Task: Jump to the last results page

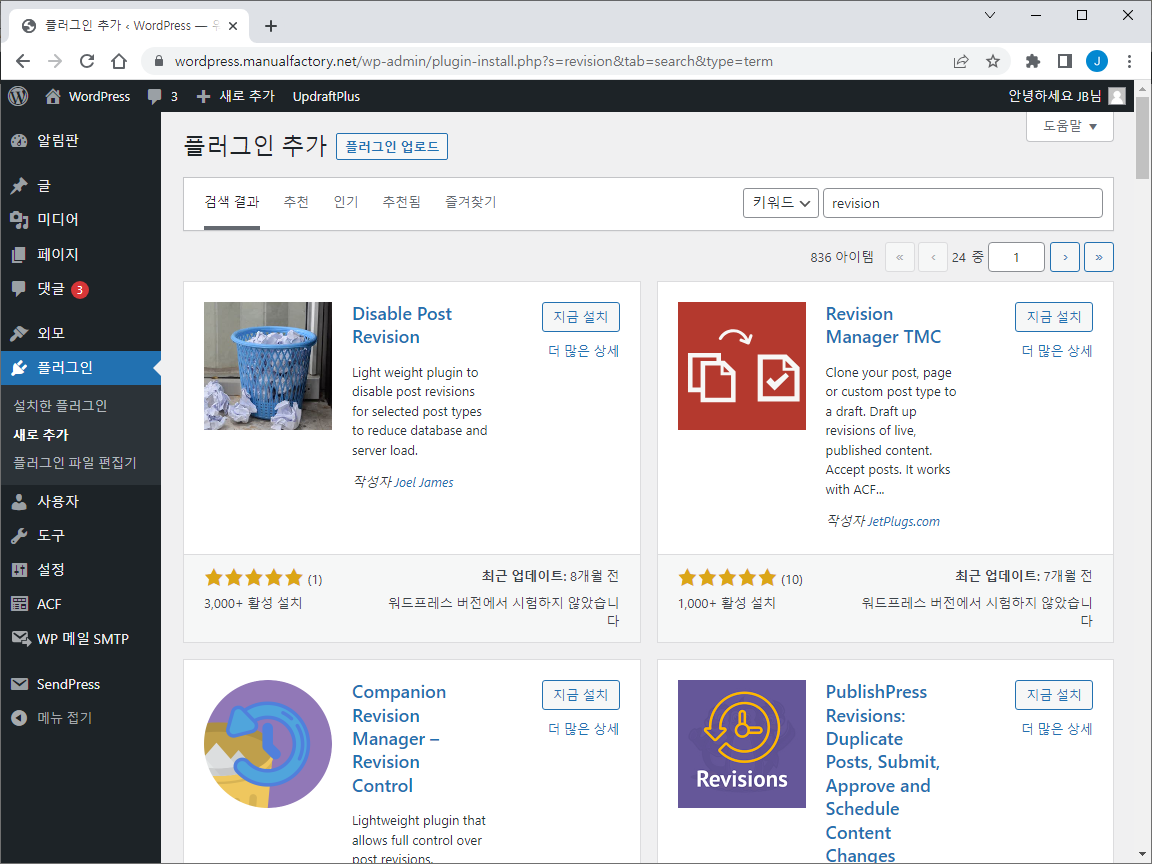Action: 1098,257
